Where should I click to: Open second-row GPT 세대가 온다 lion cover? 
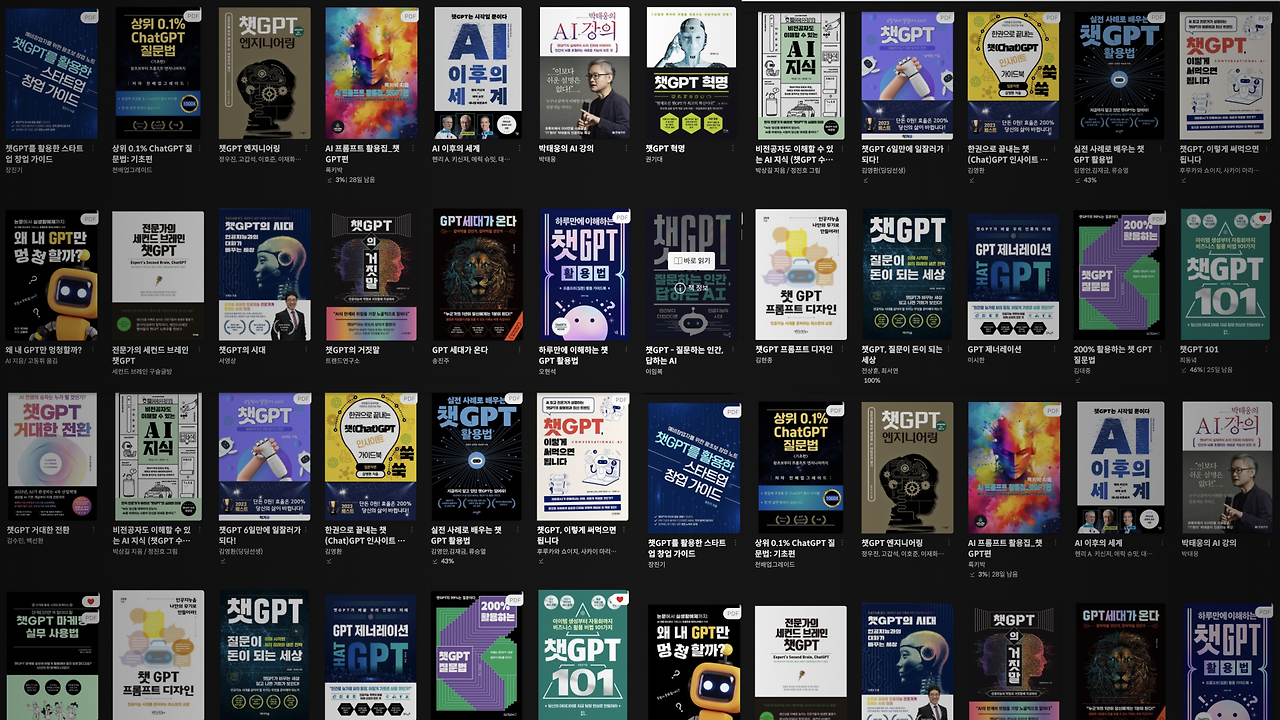pyautogui.click(x=478, y=275)
